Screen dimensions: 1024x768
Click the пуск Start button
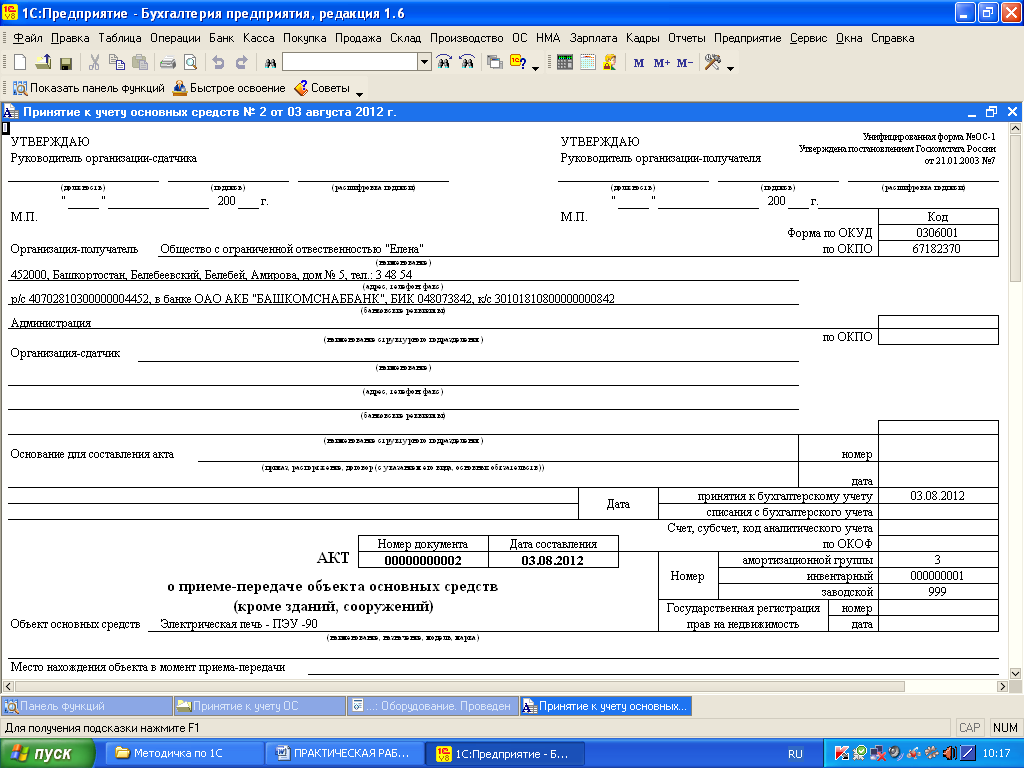click(48, 754)
